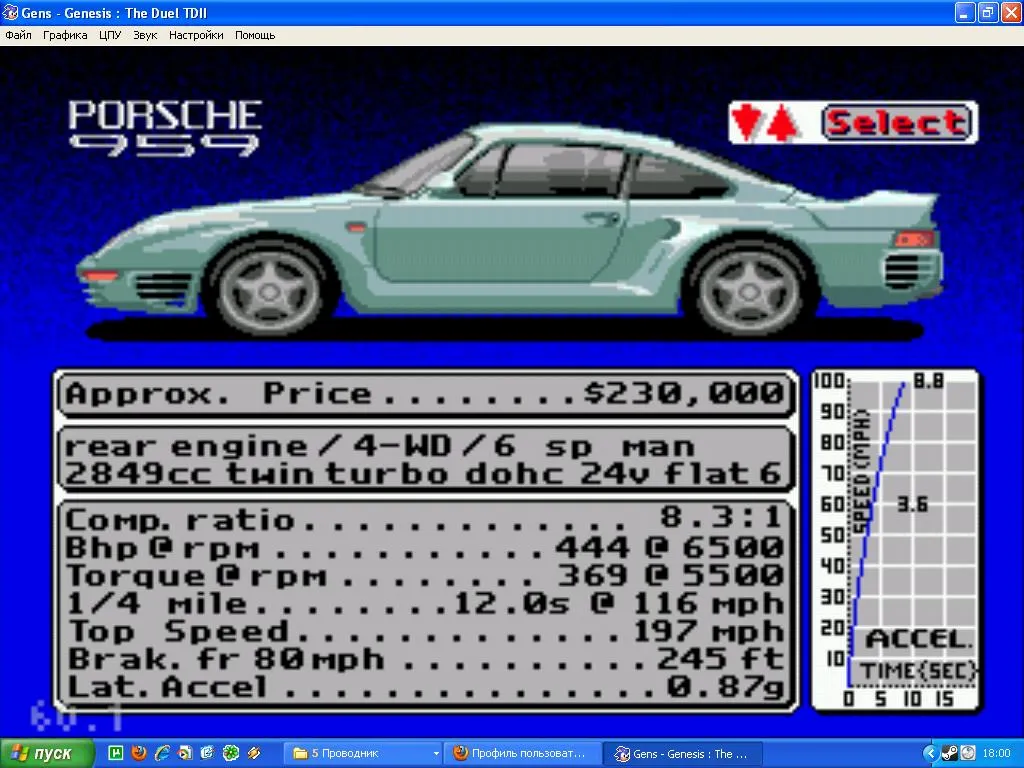Click the orange striped quick launch icon
This screenshot has width=1024, height=768.
click(x=254, y=754)
